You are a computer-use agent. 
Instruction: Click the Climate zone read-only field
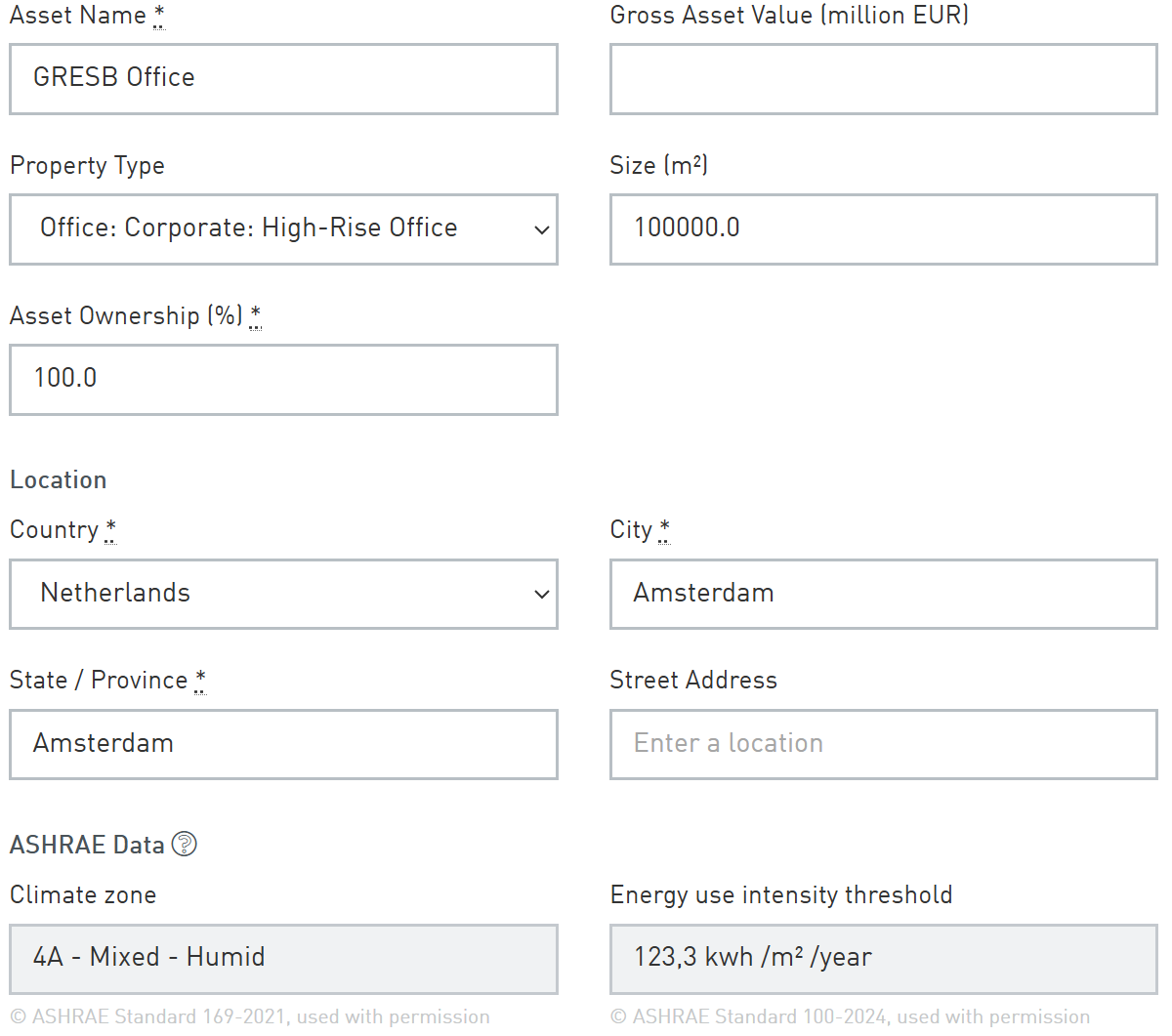pos(283,958)
